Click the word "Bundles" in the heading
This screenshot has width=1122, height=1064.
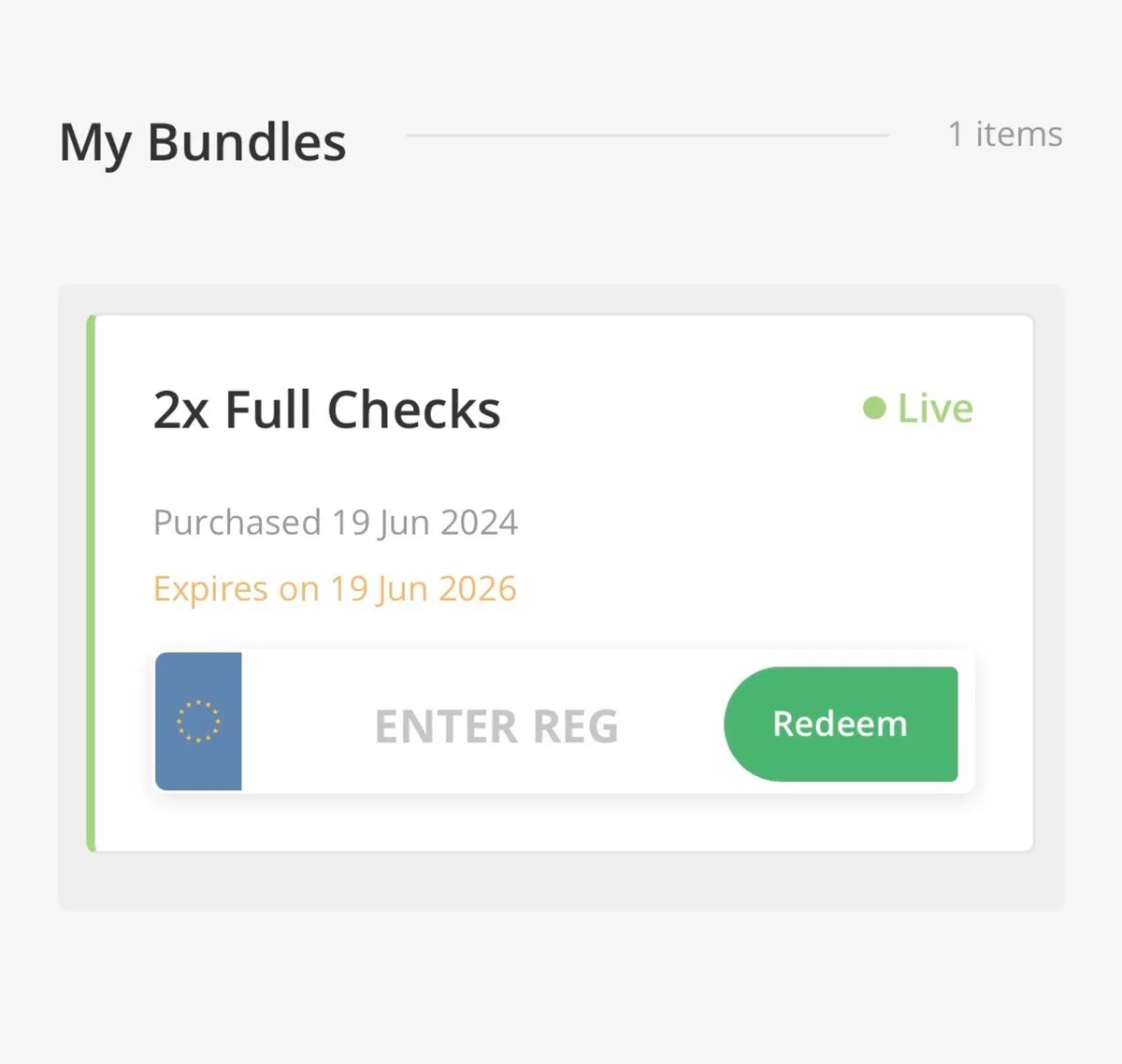tap(247, 142)
